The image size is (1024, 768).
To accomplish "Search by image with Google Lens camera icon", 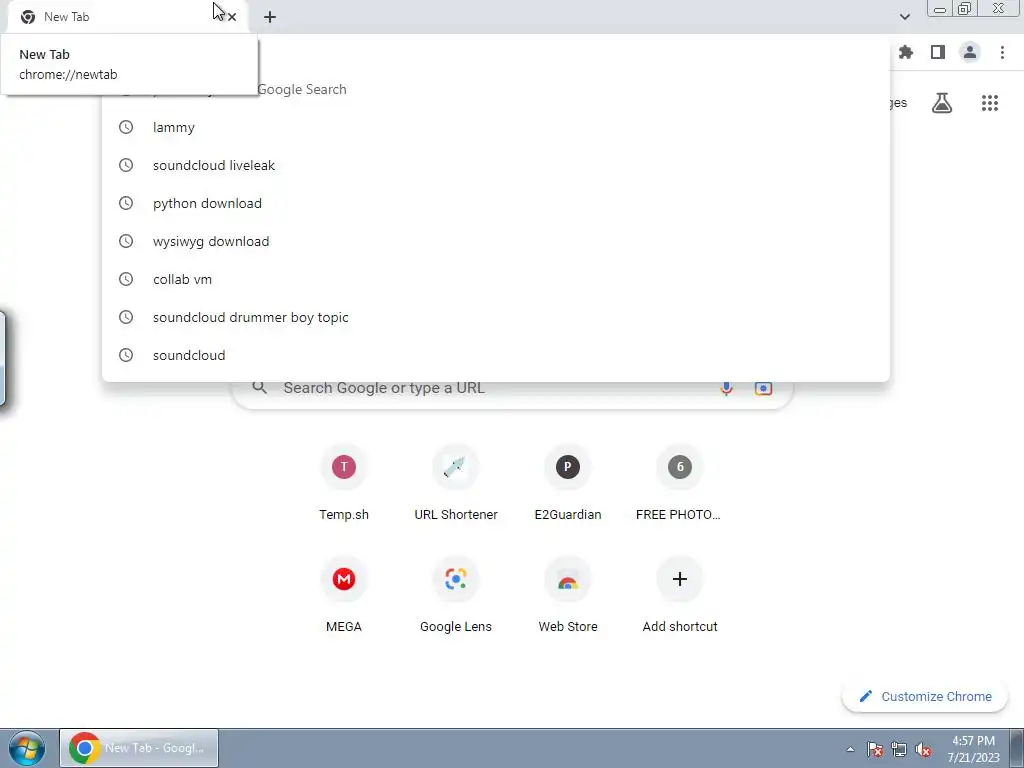I will tap(763, 389).
